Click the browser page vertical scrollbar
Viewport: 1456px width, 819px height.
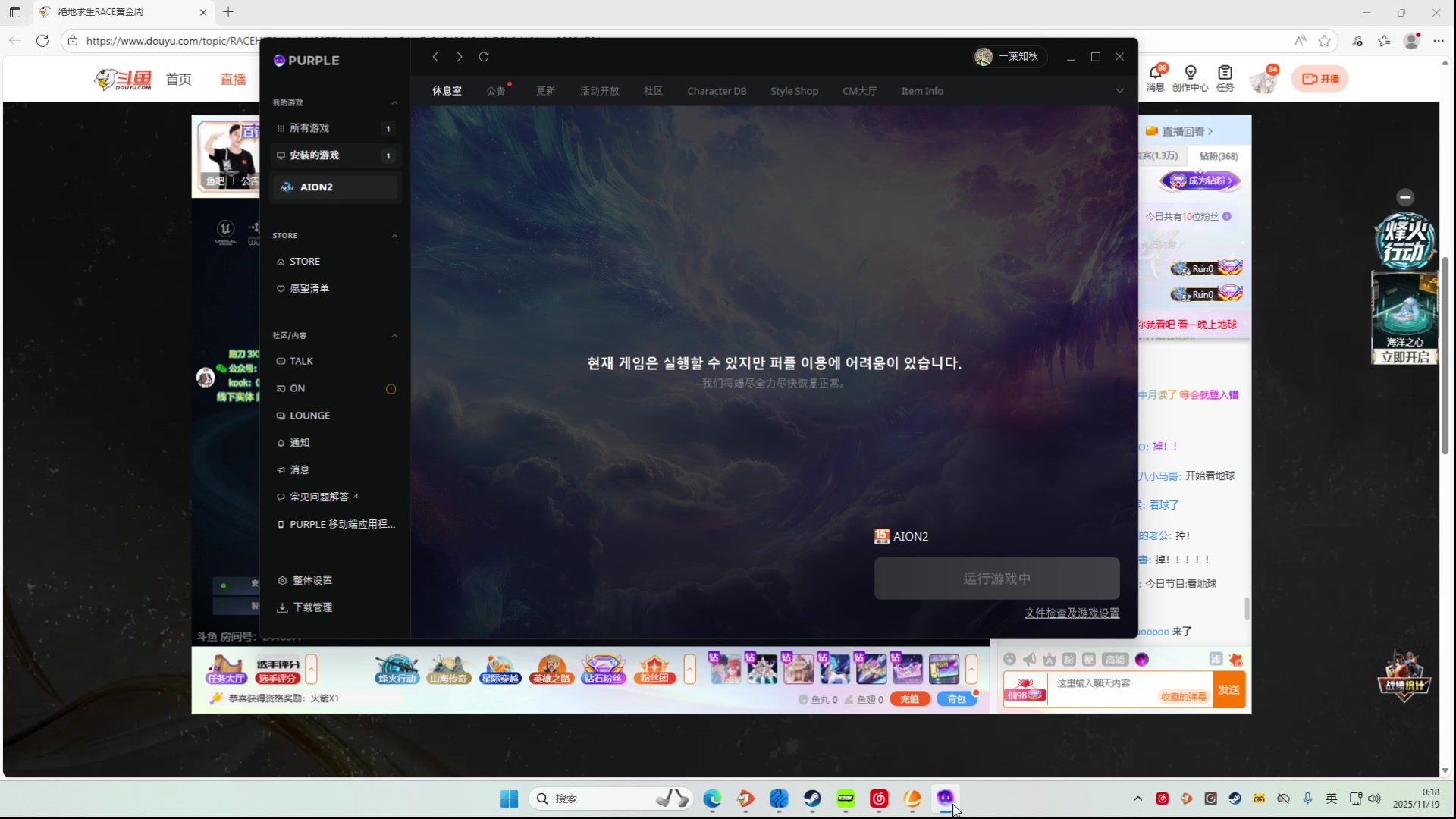[1445, 356]
